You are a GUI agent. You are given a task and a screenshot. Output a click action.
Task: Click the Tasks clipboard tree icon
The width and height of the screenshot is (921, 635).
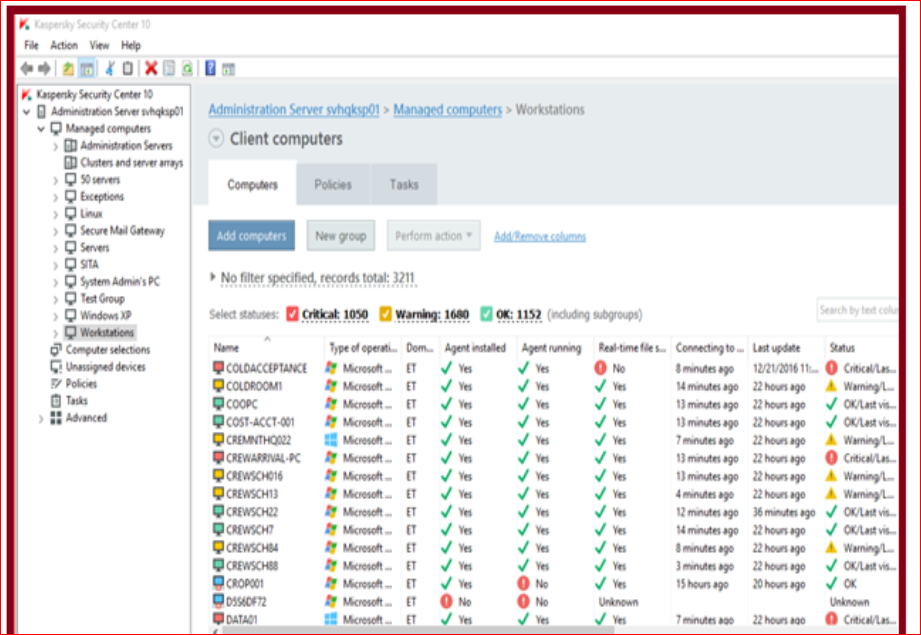pos(56,401)
